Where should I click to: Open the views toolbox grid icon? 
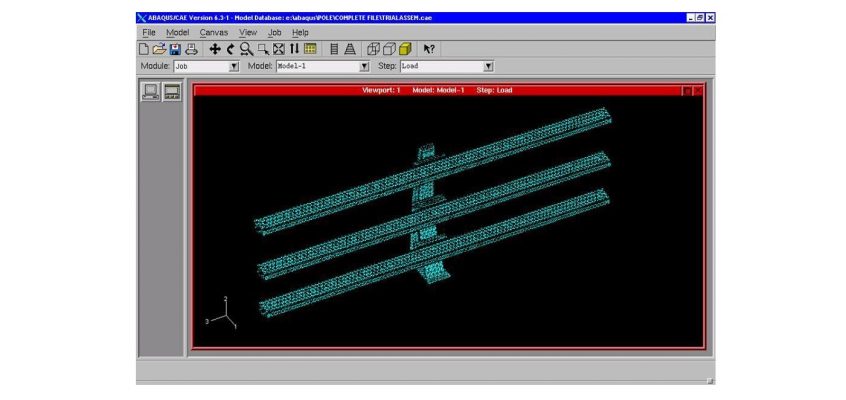(310, 49)
